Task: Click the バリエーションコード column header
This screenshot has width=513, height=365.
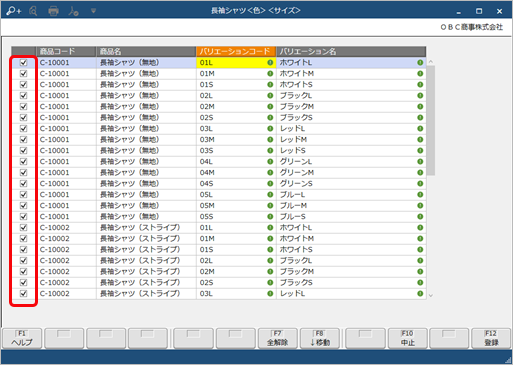Action: tap(236, 52)
